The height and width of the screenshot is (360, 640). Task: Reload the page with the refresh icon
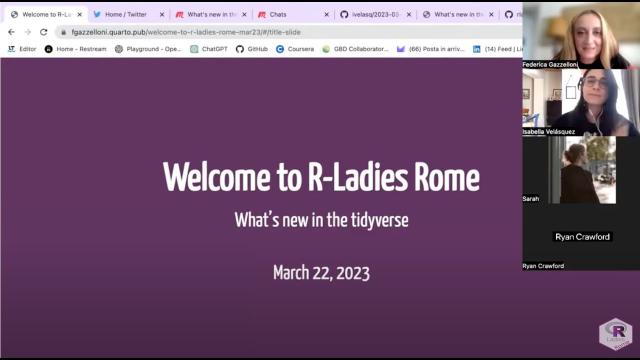(44, 32)
